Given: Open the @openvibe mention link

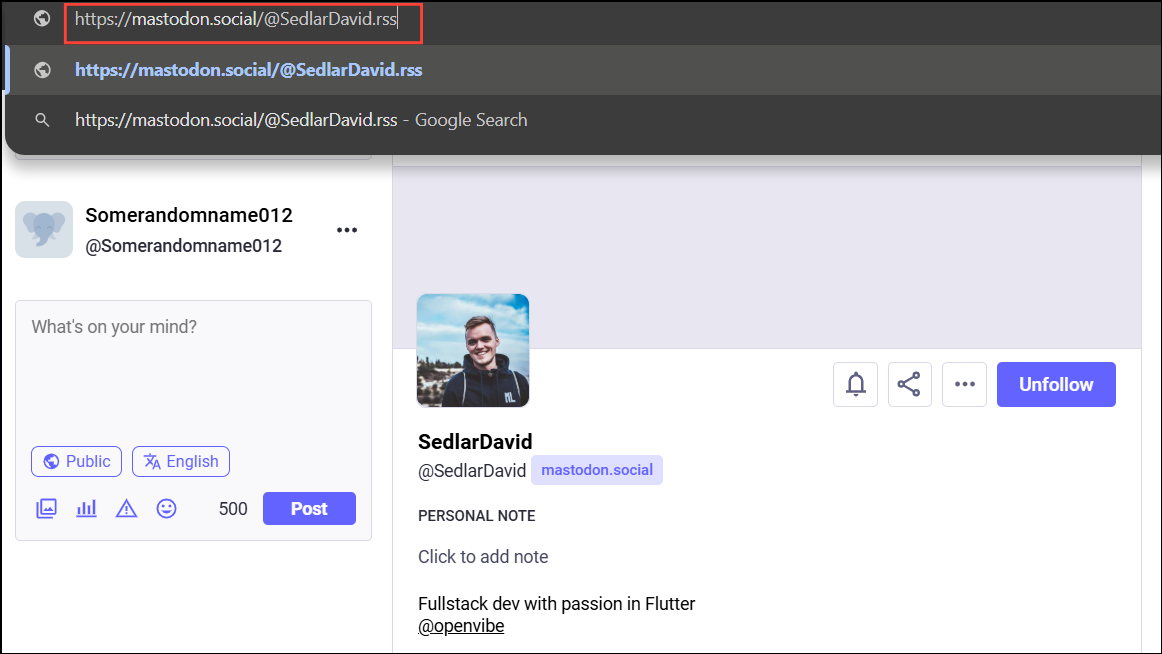Looking at the screenshot, I should point(461,626).
